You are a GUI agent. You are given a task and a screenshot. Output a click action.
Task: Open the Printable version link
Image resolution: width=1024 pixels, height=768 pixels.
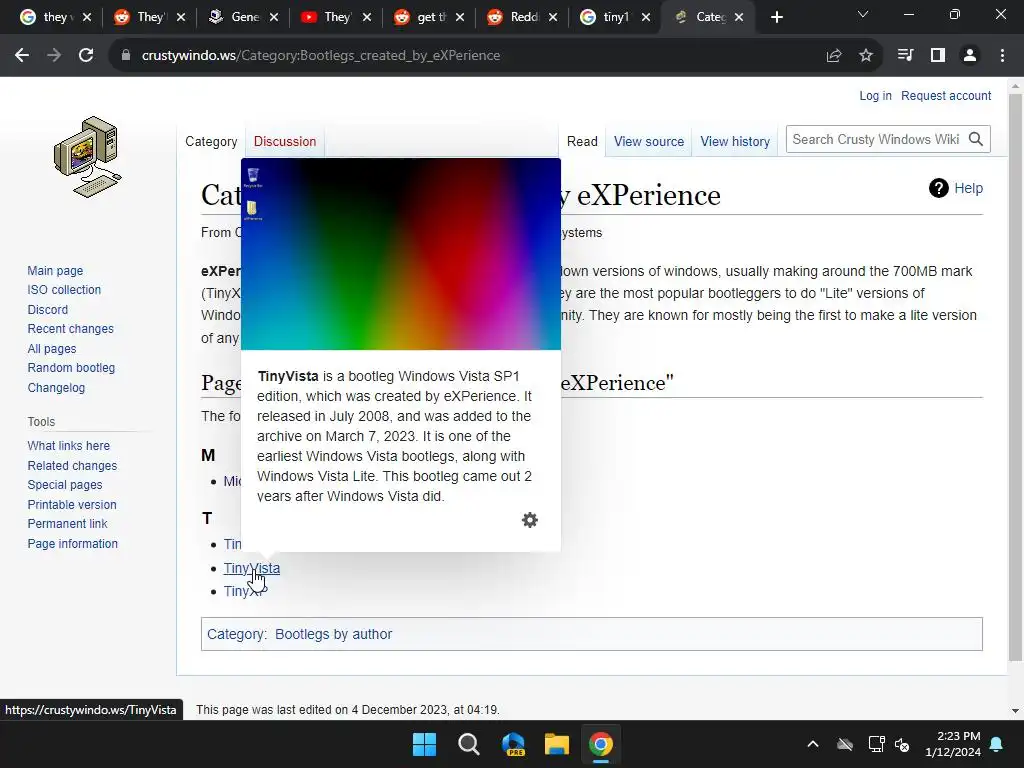tap(72, 504)
